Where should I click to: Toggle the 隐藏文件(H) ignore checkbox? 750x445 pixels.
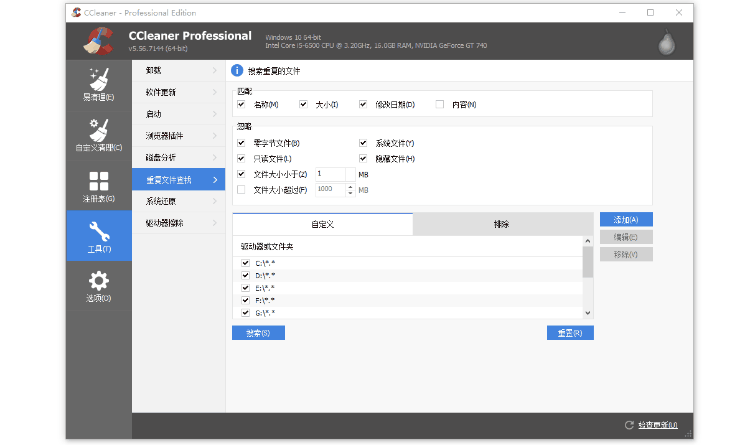tap(363, 158)
